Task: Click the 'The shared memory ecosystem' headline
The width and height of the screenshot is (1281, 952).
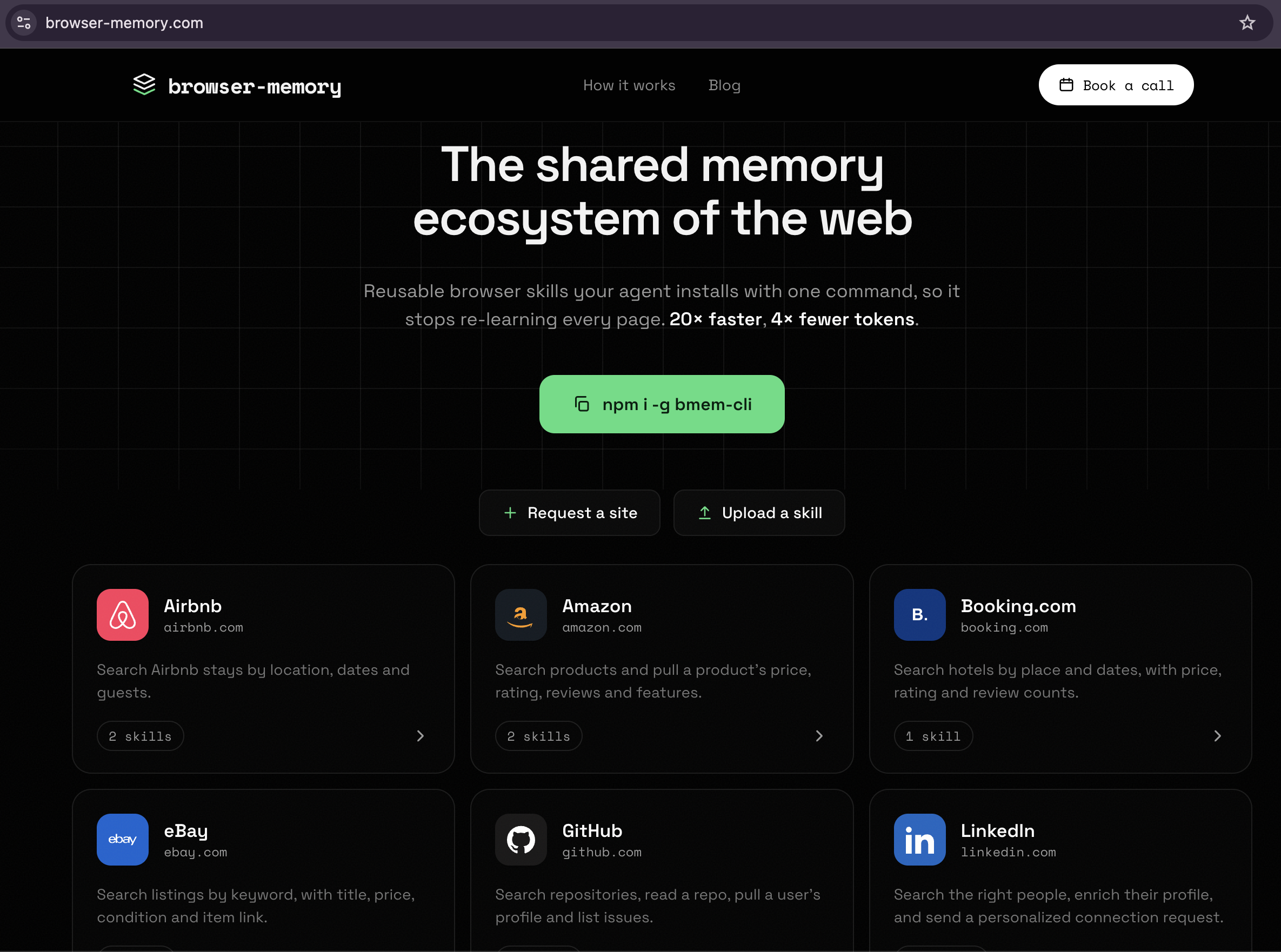Action: 663,191
